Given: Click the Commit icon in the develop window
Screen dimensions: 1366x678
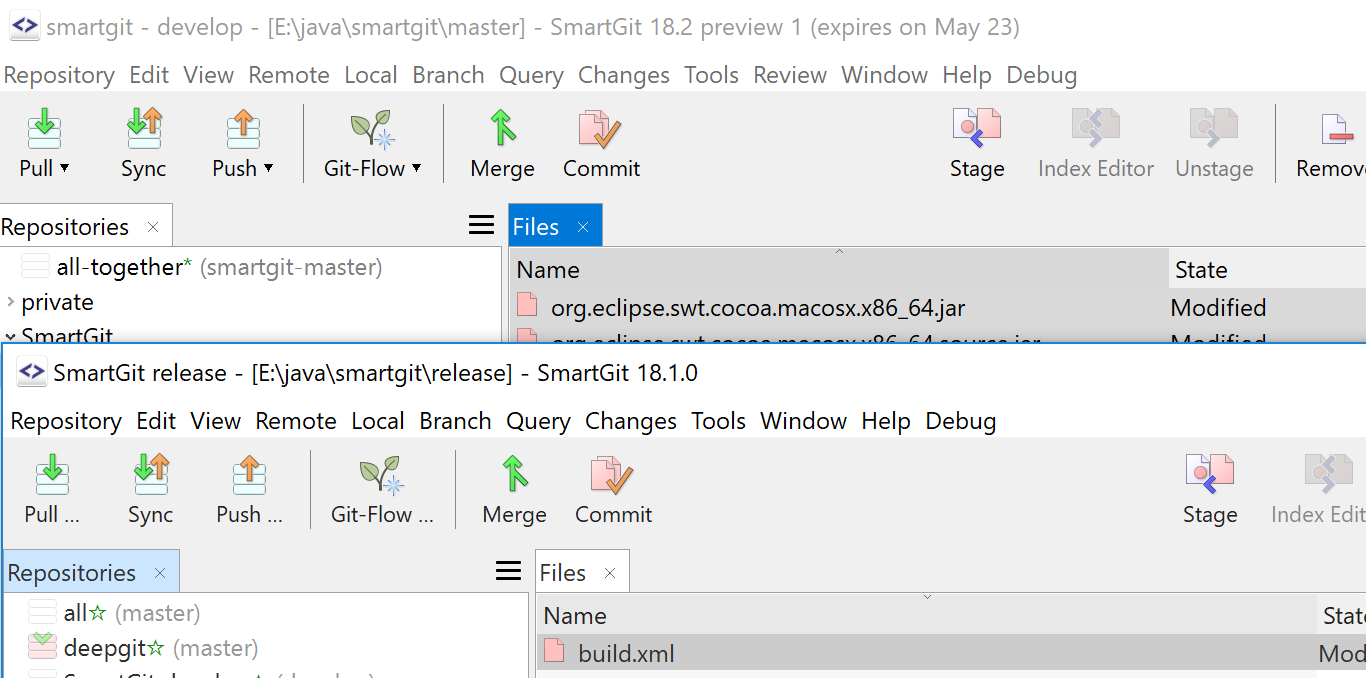Looking at the screenshot, I should pos(600,129).
